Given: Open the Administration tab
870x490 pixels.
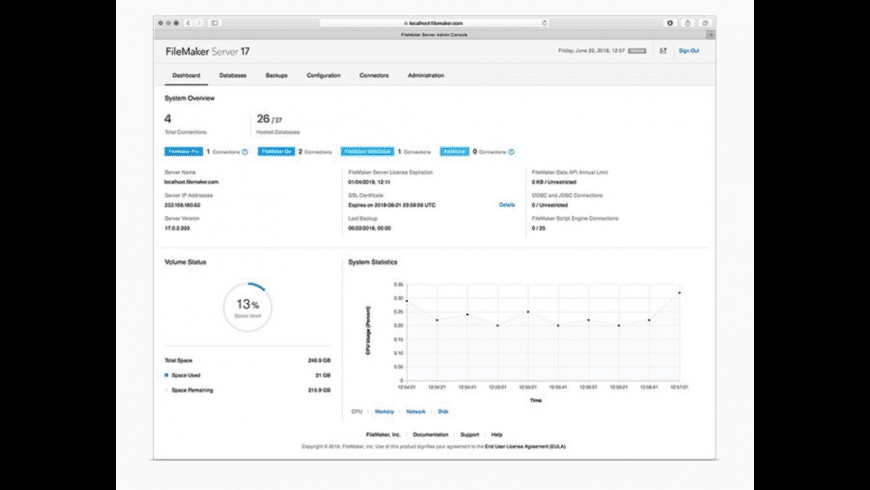Looking at the screenshot, I should (426, 75).
